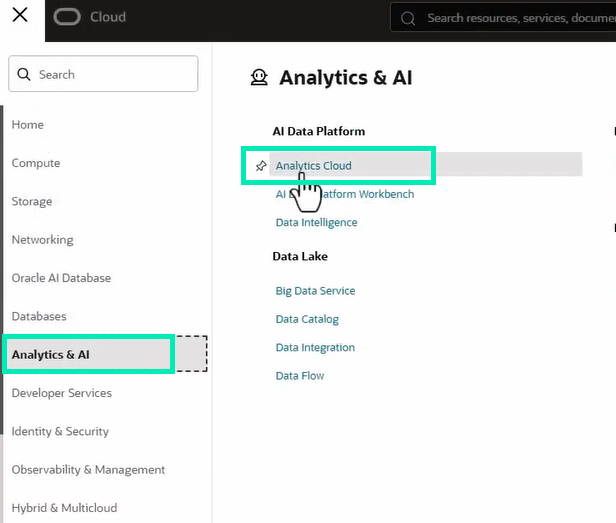616x523 pixels.
Task: Open the AI Data Platform Workbench link
Action: coord(345,194)
